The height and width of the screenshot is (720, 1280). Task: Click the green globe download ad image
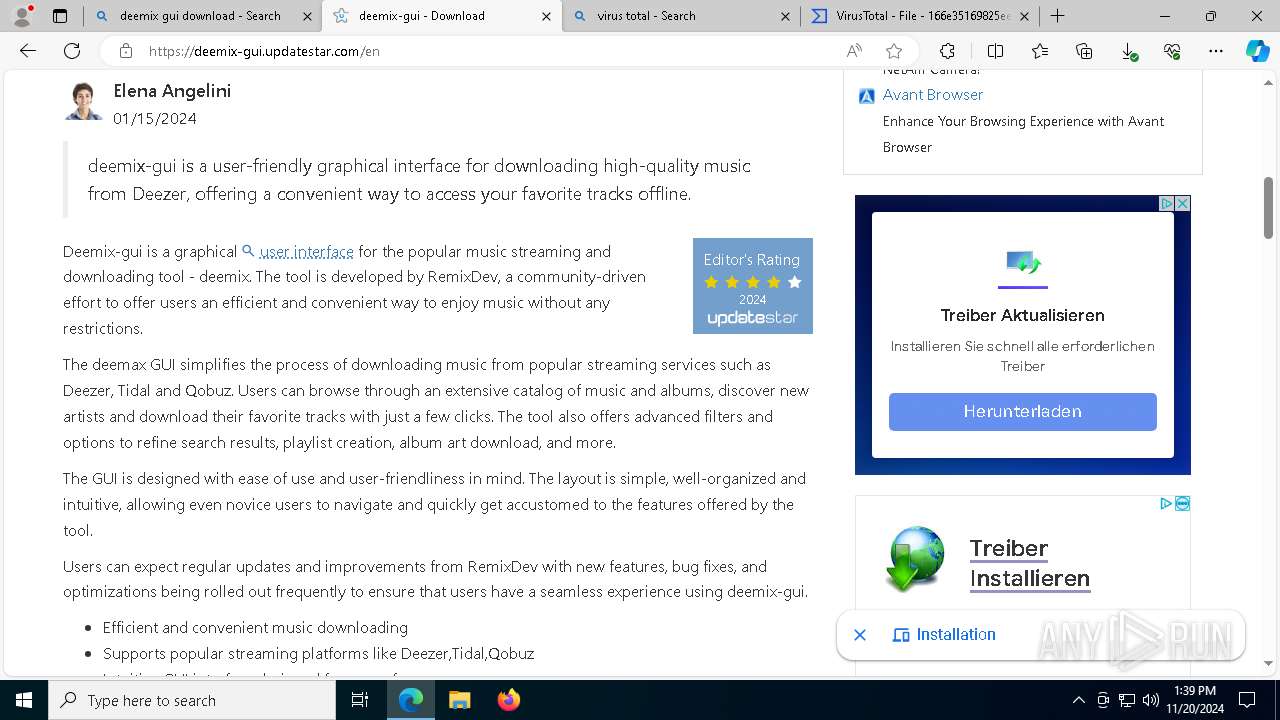click(x=915, y=558)
